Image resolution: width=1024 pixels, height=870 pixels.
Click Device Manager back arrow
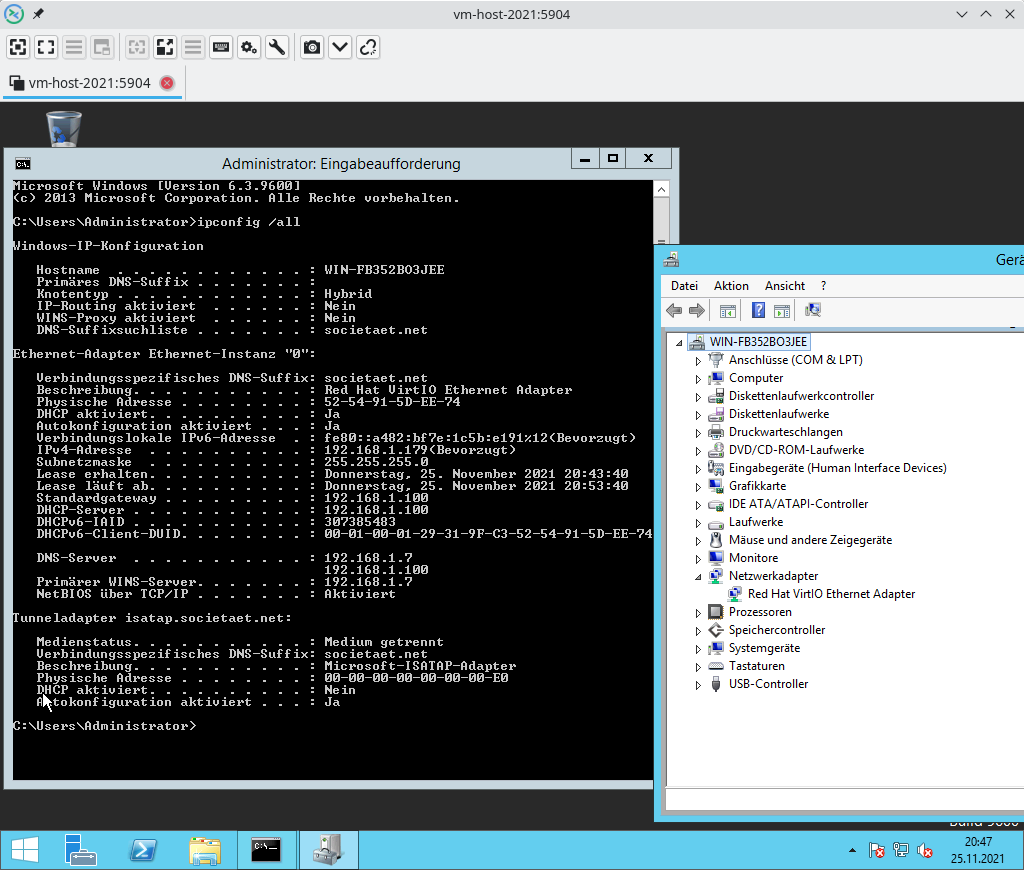674,311
